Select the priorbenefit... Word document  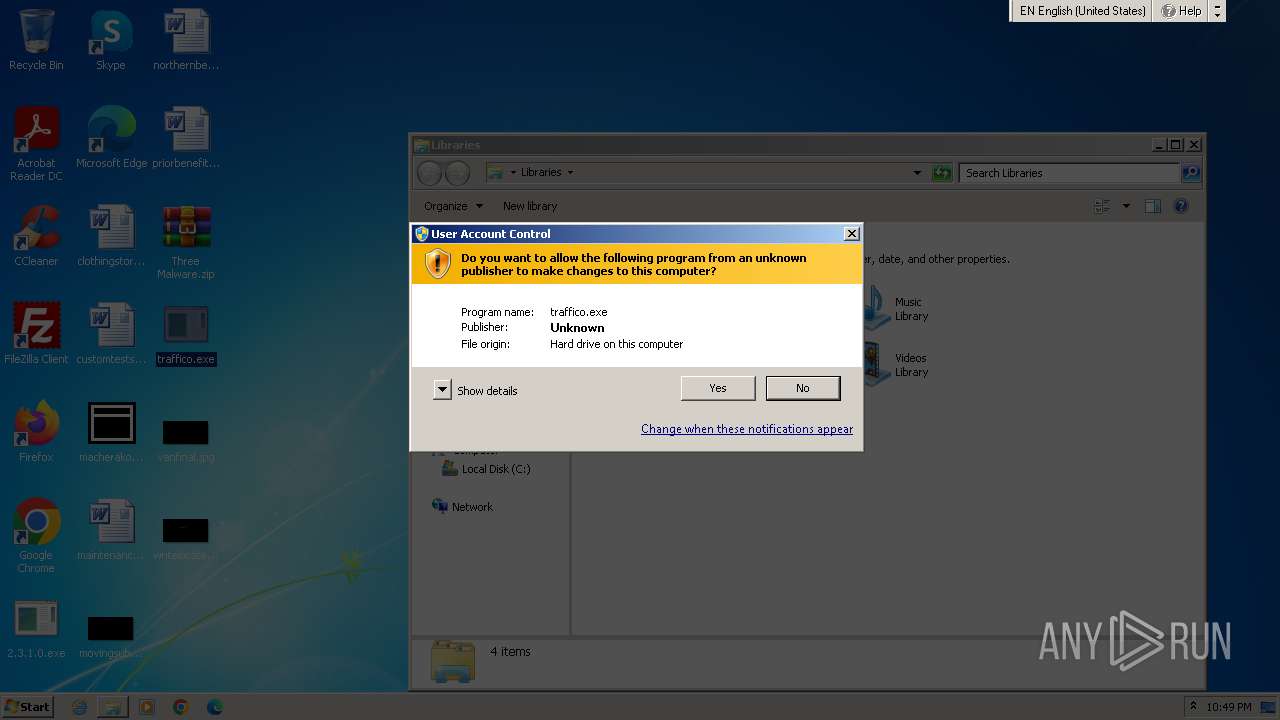tap(186, 138)
